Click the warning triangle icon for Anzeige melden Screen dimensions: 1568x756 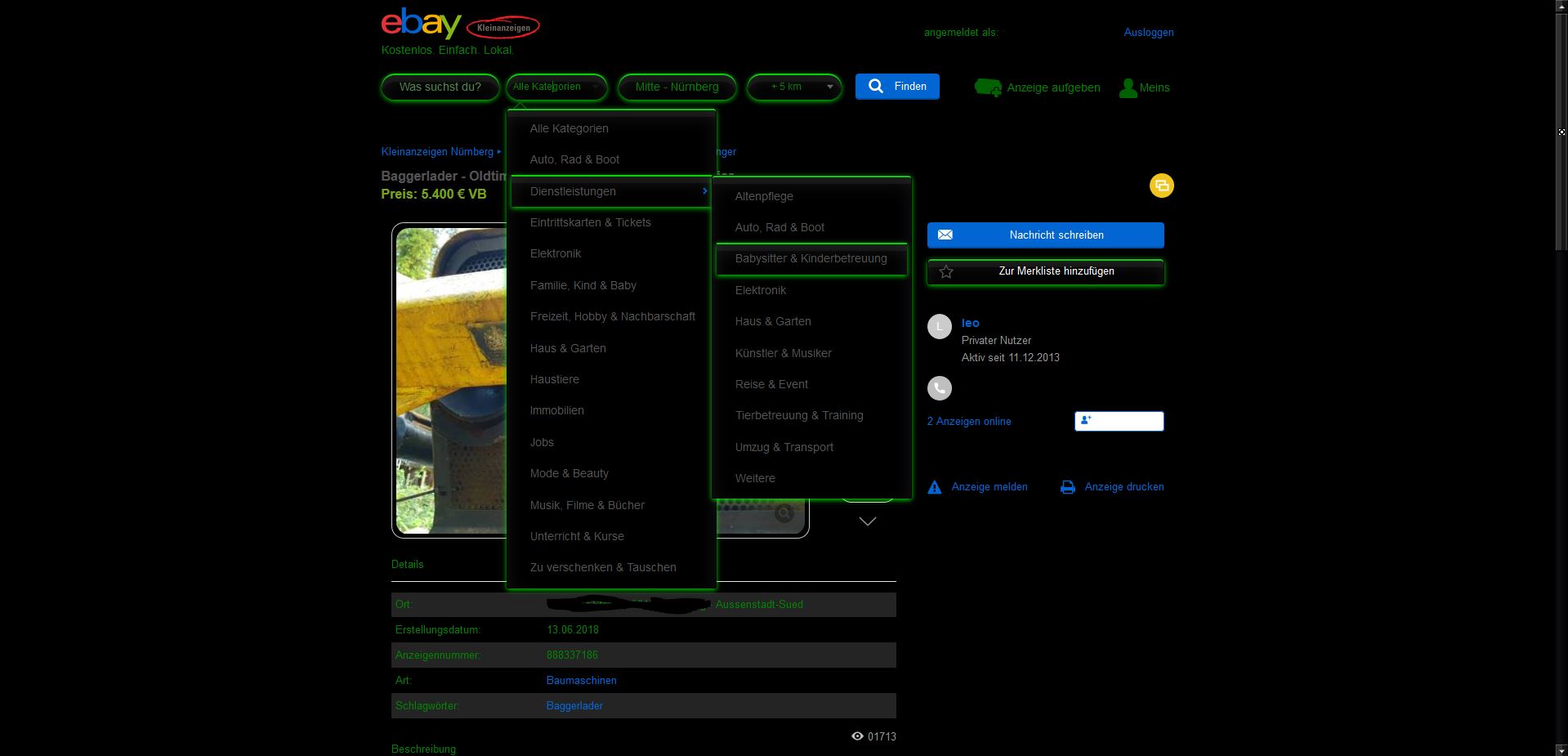tap(935, 487)
